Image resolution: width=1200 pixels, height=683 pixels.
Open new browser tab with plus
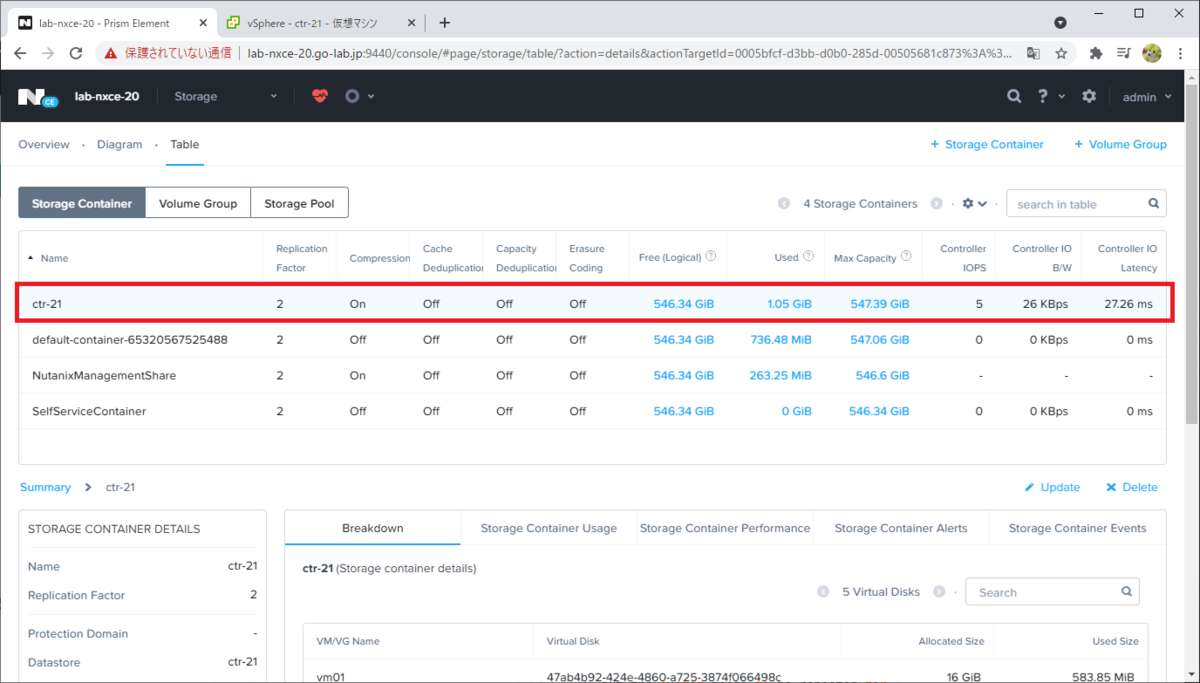click(445, 22)
